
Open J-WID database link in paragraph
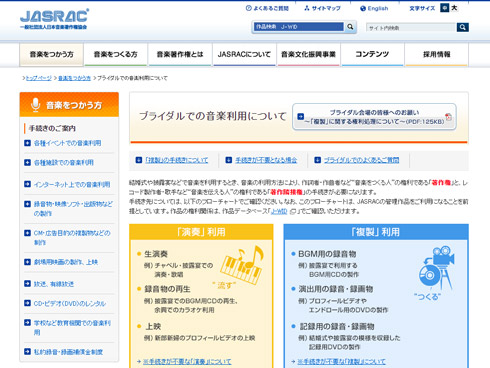pos(279,211)
